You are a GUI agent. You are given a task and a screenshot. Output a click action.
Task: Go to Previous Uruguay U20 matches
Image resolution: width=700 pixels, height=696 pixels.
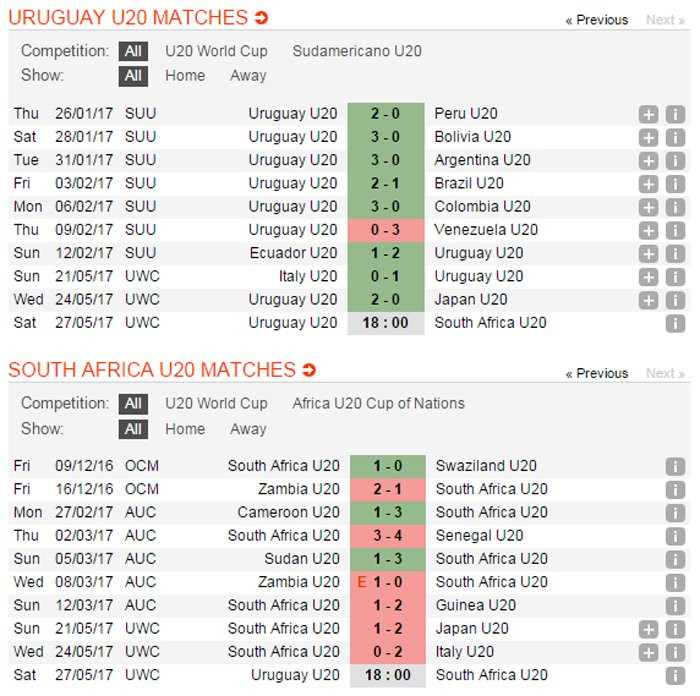coord(597,20)
